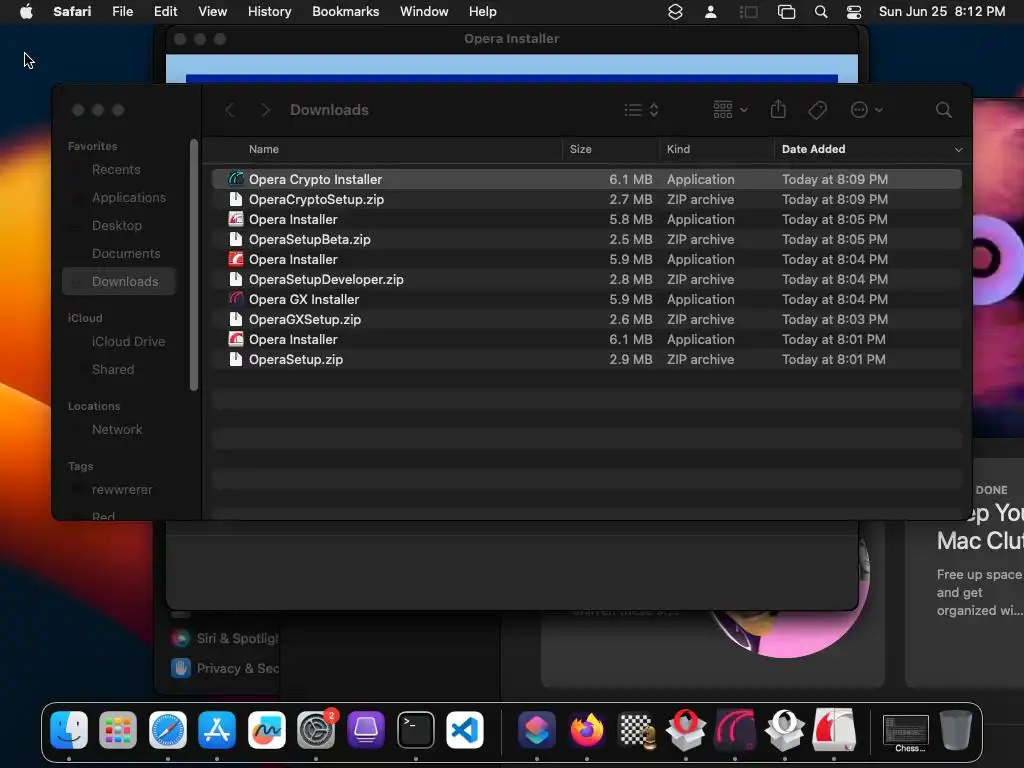Select OperaSetup.zip file row
The width and height of the screenshot is (1024, 768).
click(586, 359)
